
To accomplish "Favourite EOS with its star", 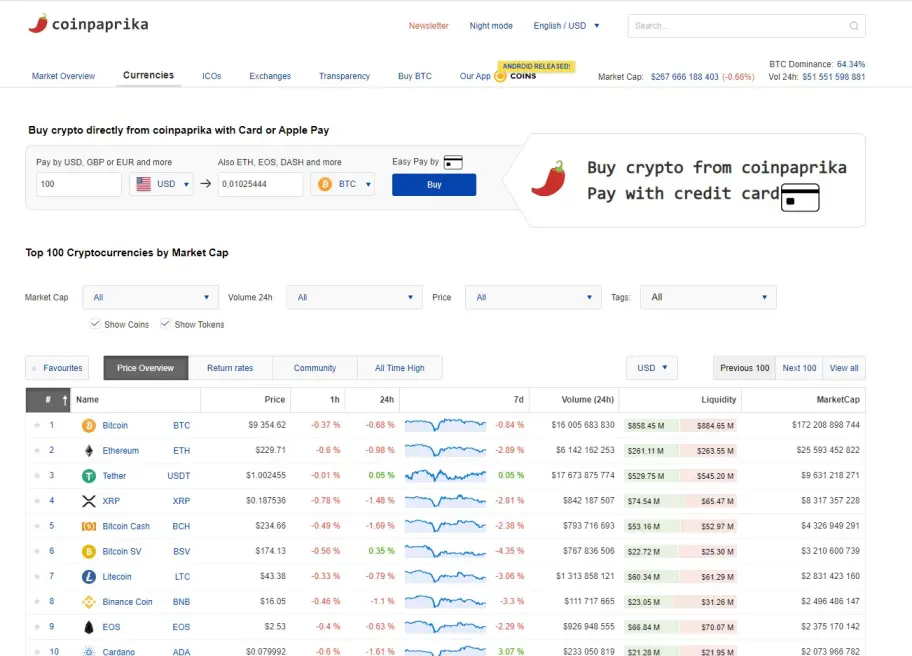I will pyautogui.click(x=37, y=627).
